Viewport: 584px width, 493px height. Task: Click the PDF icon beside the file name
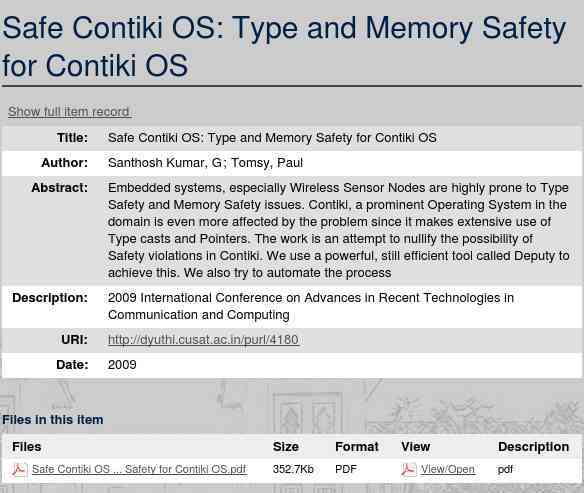click(x=19, y=470)
